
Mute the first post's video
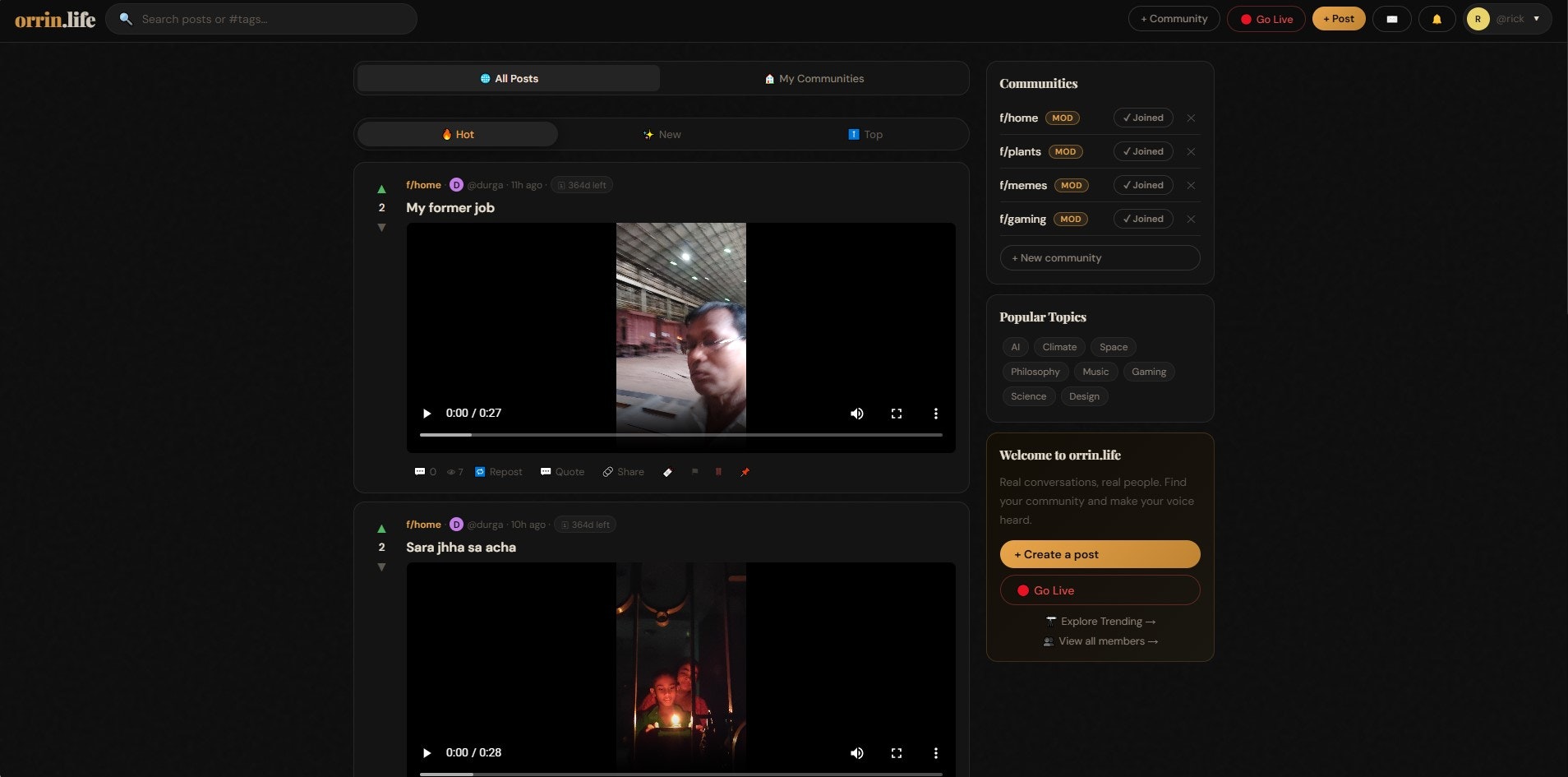pos(857,414)
